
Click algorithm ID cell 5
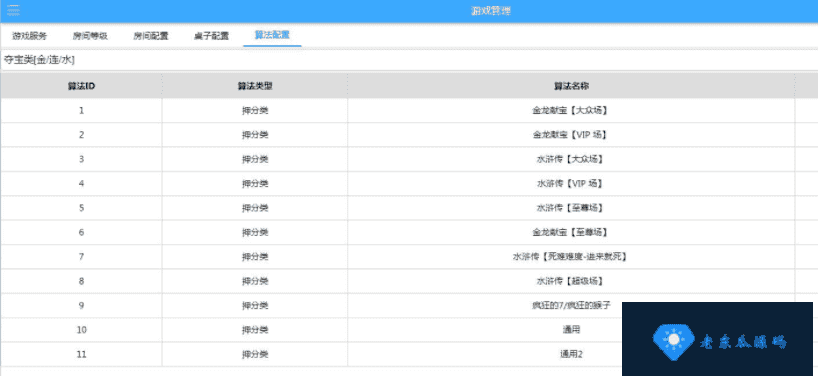(81, 208)
